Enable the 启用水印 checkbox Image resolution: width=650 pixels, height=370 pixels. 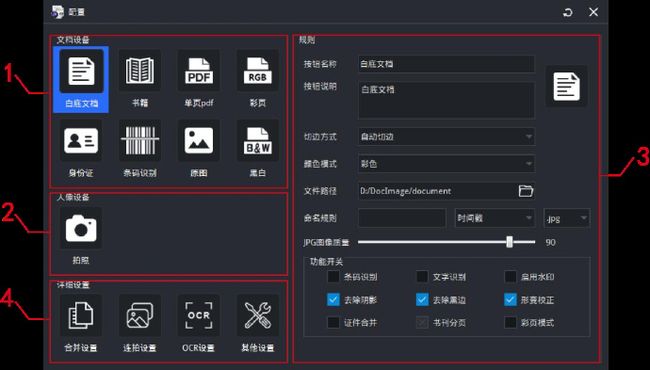click(x=510, y=276)
